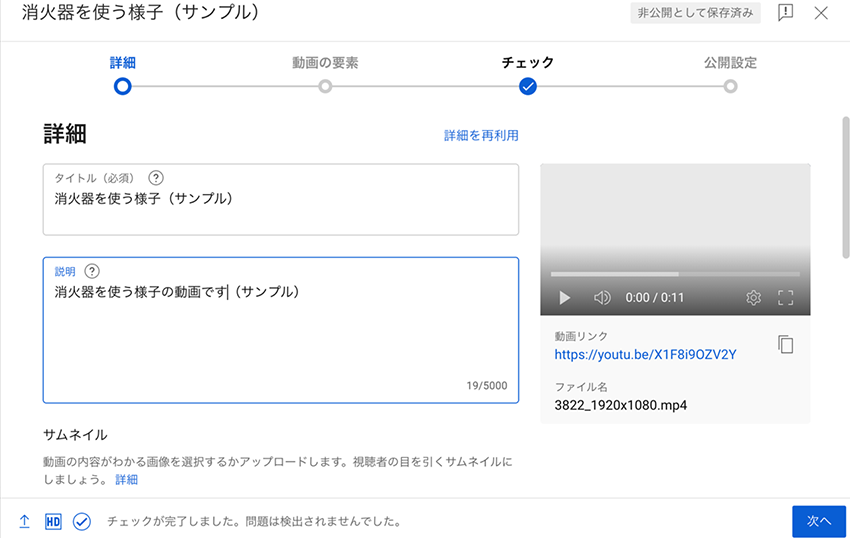Click help icon next to タイトル label
This screenshot has width=850, height=538.
[156, 178]
